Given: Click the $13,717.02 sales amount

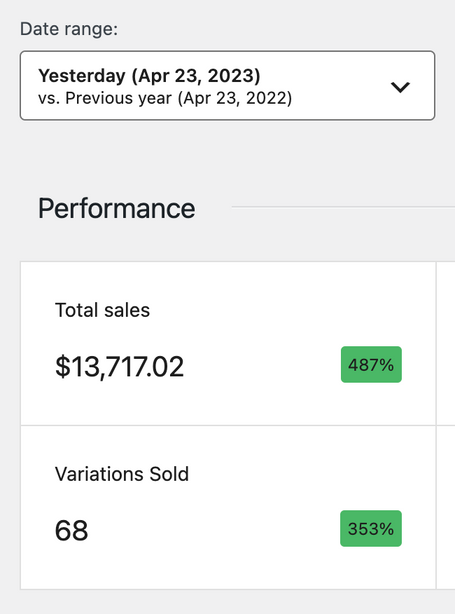Looking at the screenshot, I should [x=119, y=367].
